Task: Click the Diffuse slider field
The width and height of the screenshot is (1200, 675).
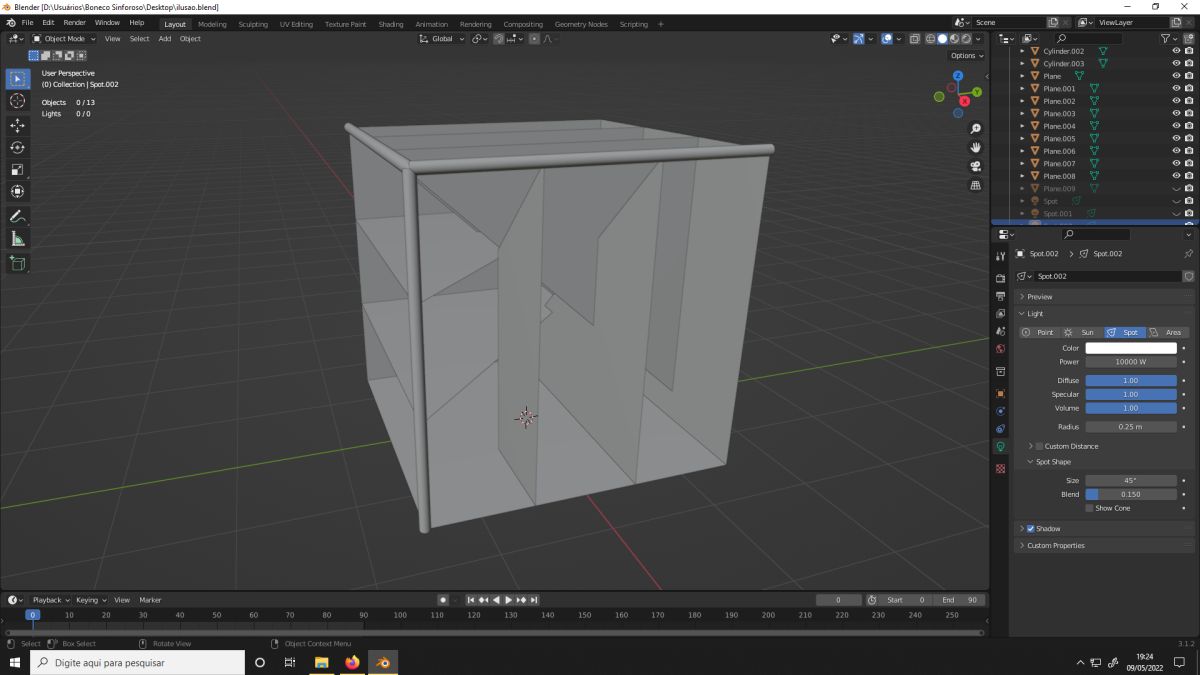Action: click(x=1131, y=380)
